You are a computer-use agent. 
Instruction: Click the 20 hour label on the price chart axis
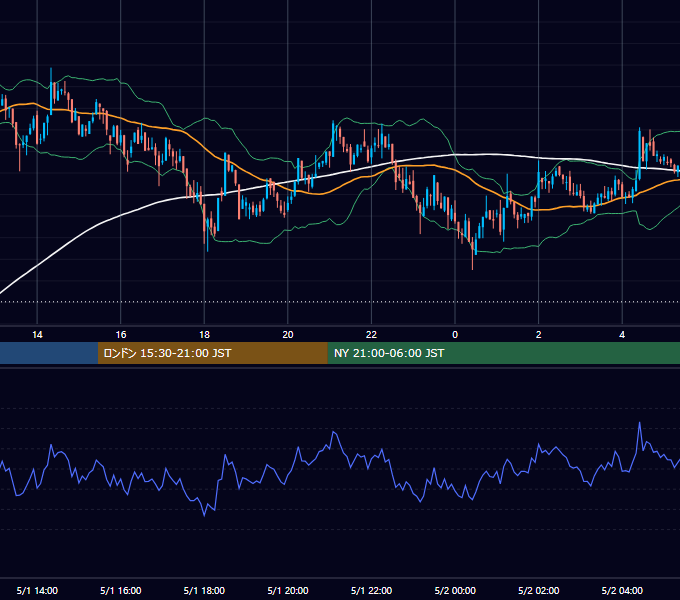point(288,335)
